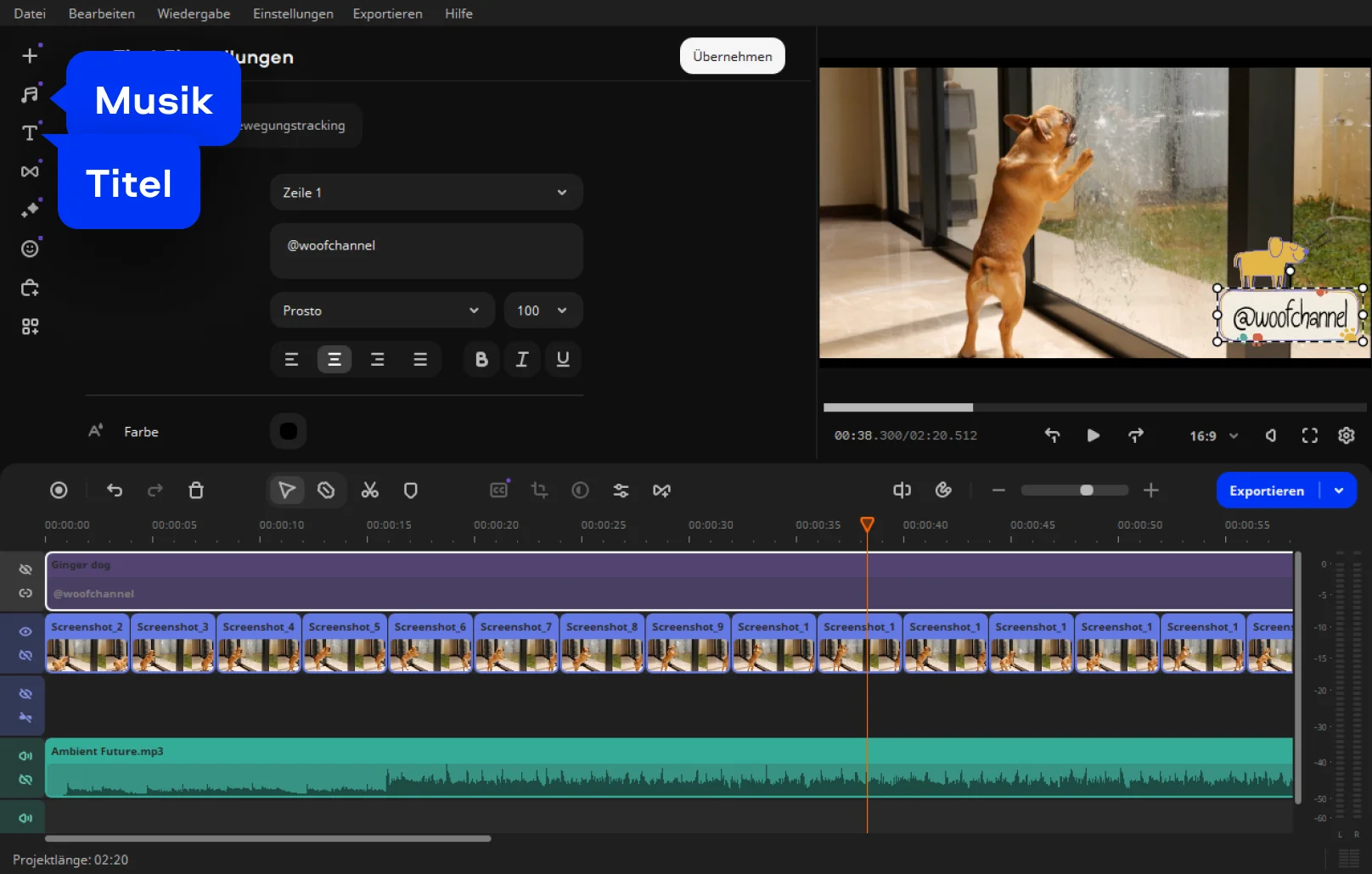This screenshot has height=874, width=1372.
Task: Toggle bold text formatting
Action: coord(481,360)
